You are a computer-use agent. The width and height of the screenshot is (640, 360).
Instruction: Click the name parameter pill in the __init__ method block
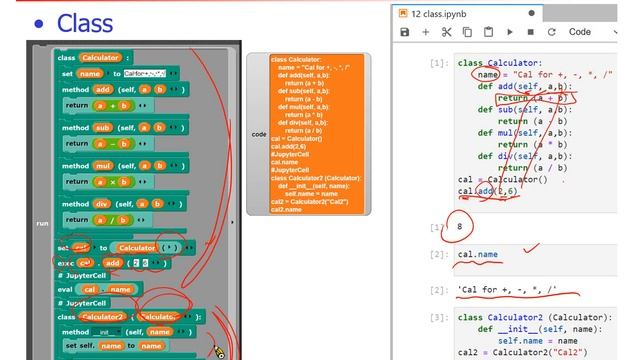160,332
